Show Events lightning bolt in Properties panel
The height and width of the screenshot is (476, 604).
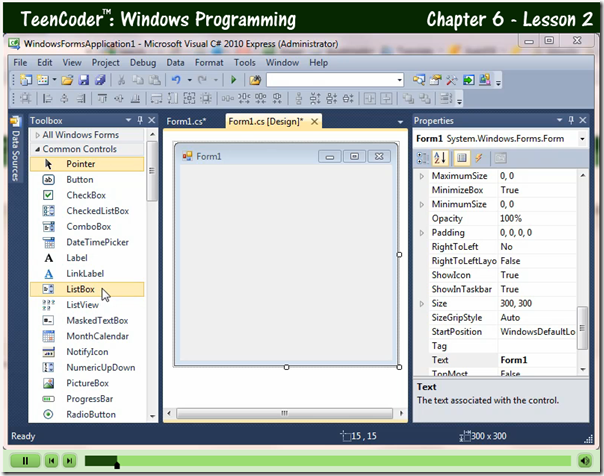tap(479, 158)
